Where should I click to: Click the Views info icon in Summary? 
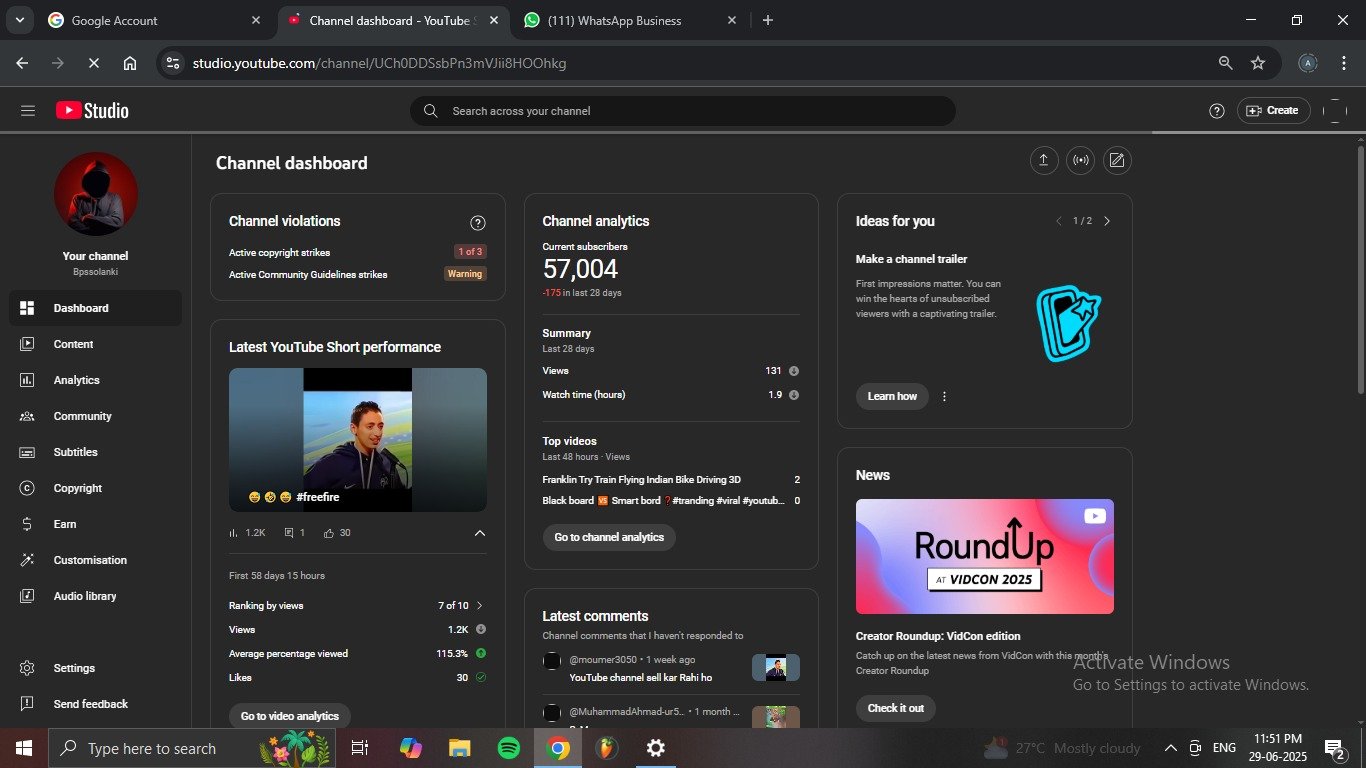pyautogui.click(x=794, y=371)
